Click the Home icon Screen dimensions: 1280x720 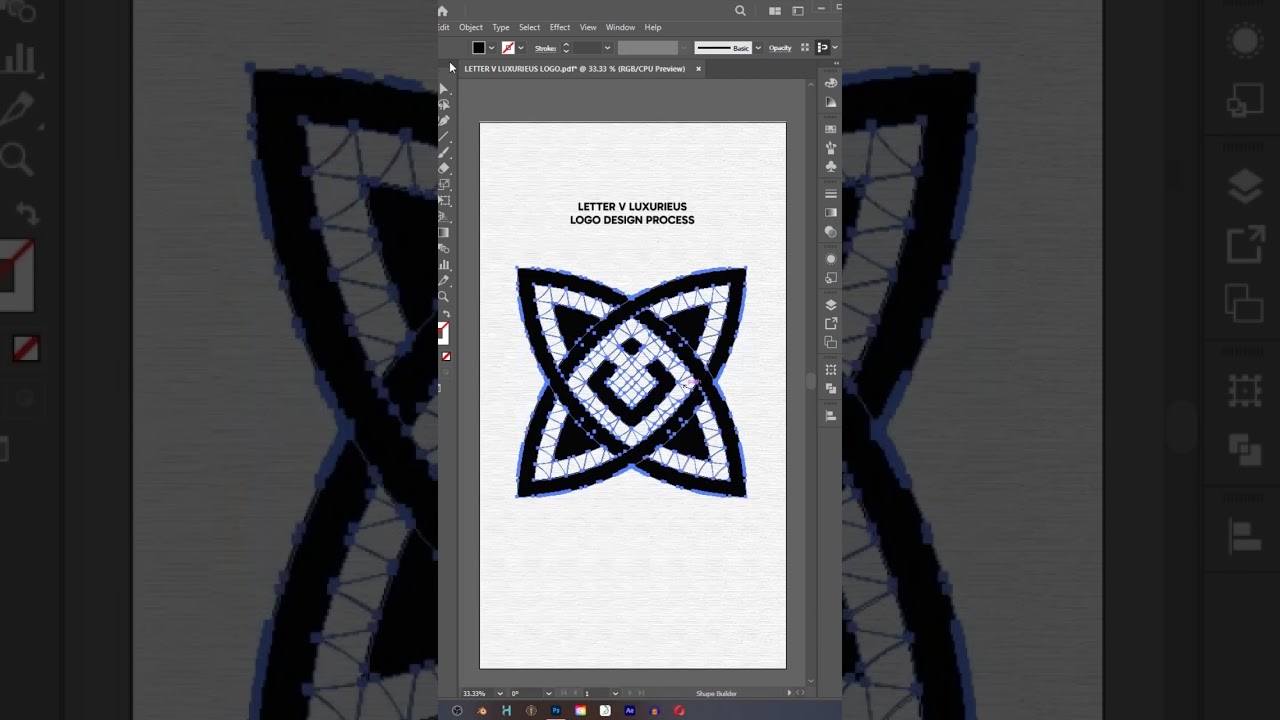point(443,11)
